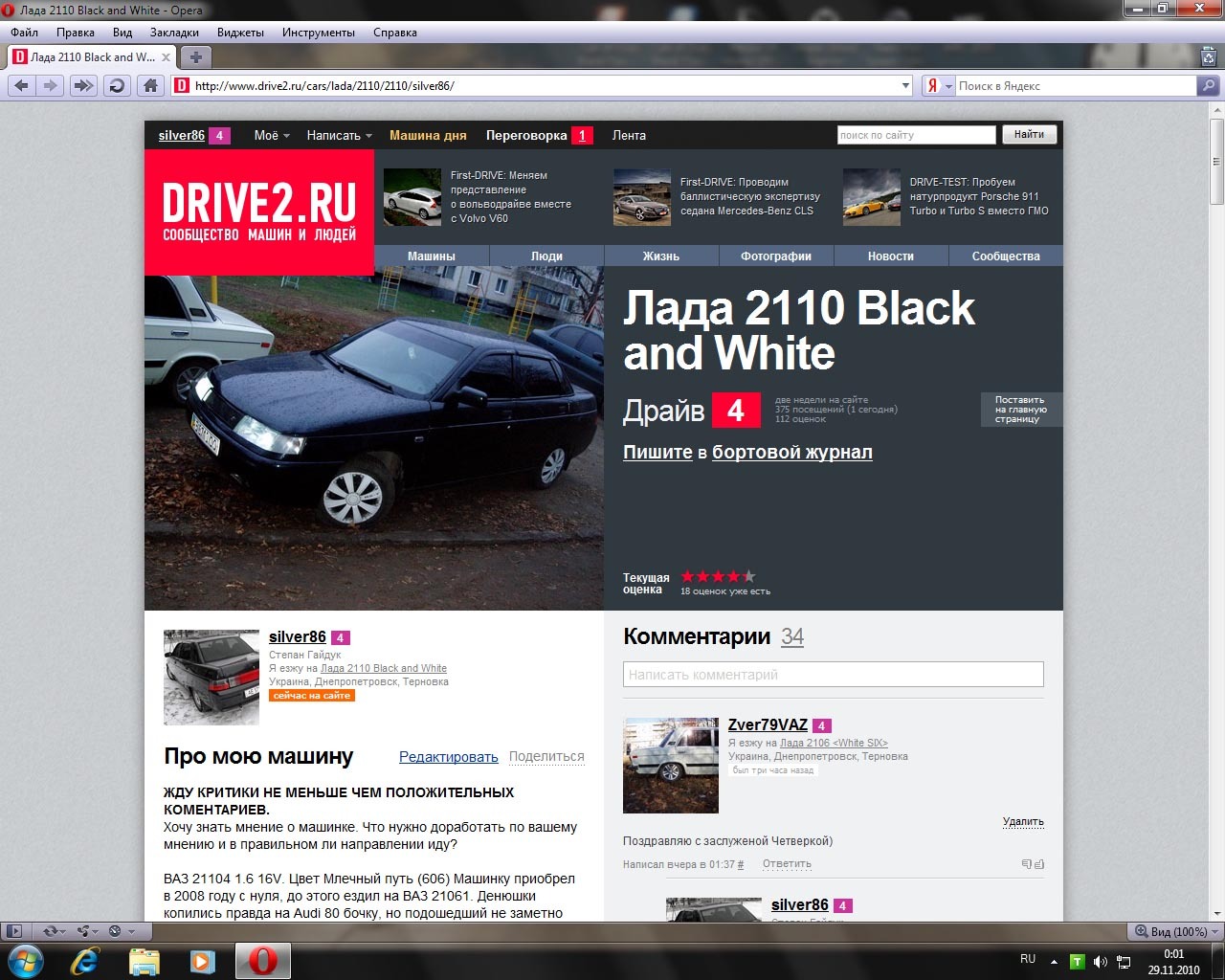The width and height of the screenshot is (1225, 980).
Task: Open the Windows Start button
Action: [25, 960]
